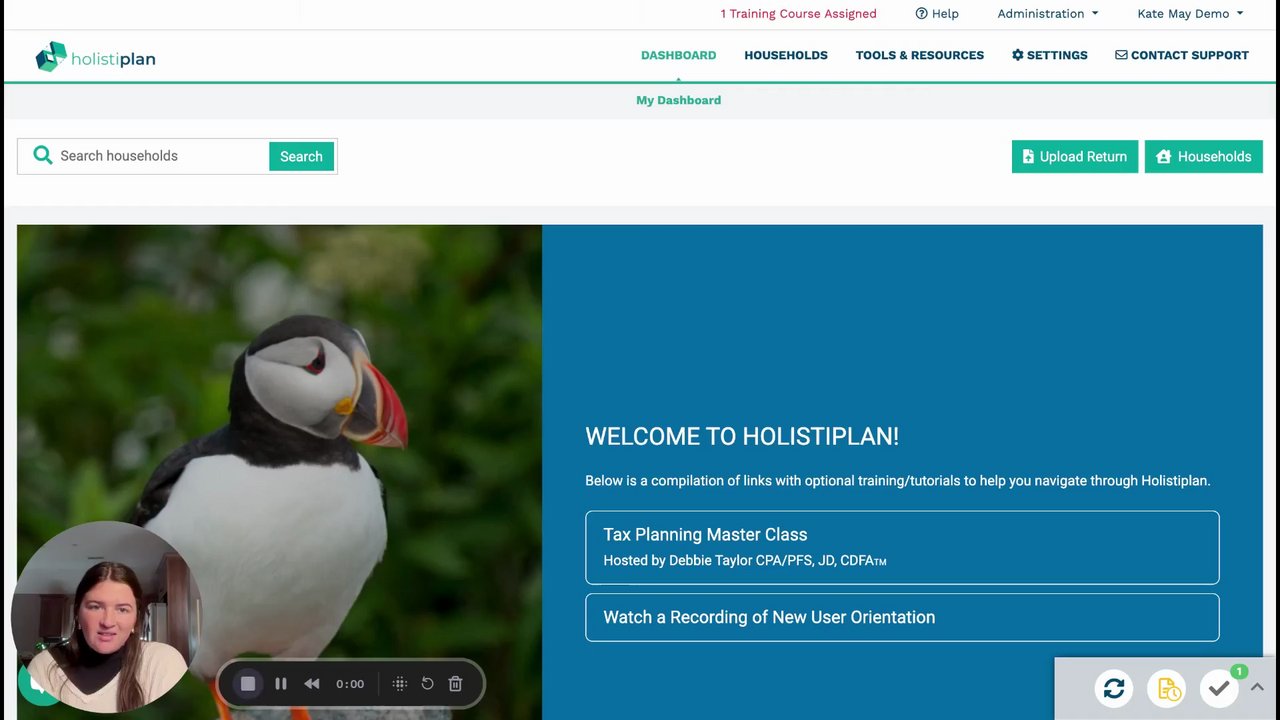This screenshot has width=1280, height=720.
Task: Click the Settings gear icon
Action: [x=1018, y=55]
